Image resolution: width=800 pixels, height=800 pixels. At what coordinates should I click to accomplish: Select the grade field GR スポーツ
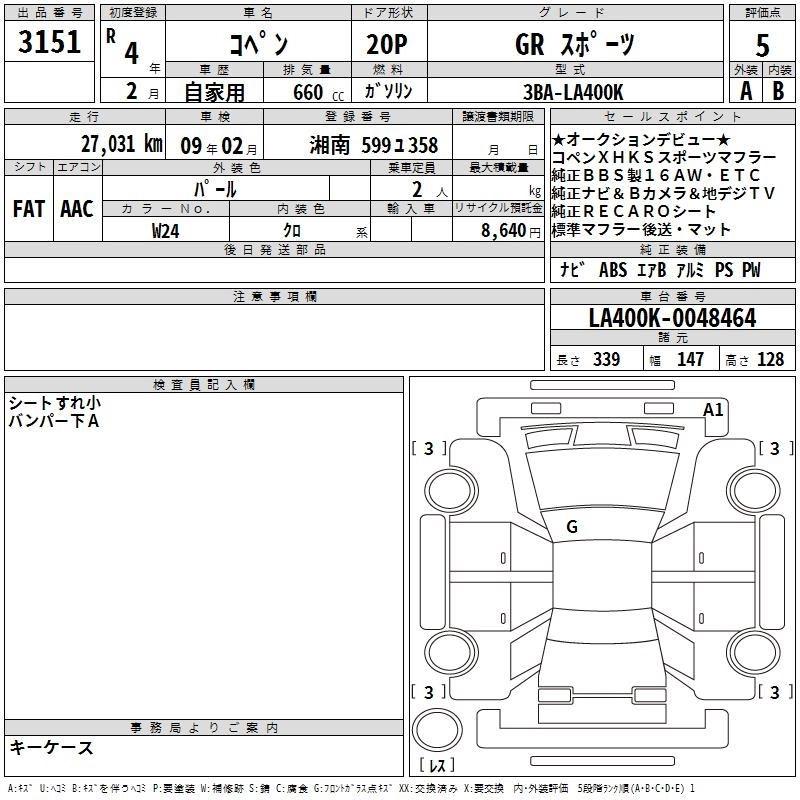tap(574, 44)
